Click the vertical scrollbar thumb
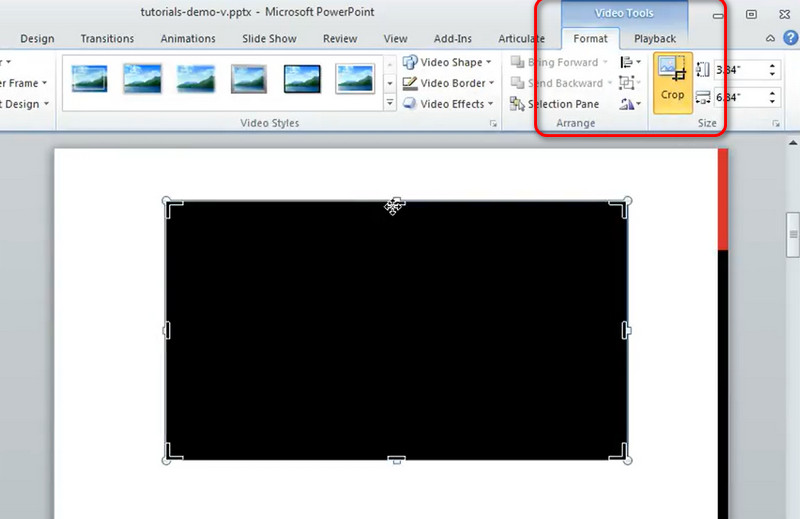The image size is (800, 519). click(793, 234)
